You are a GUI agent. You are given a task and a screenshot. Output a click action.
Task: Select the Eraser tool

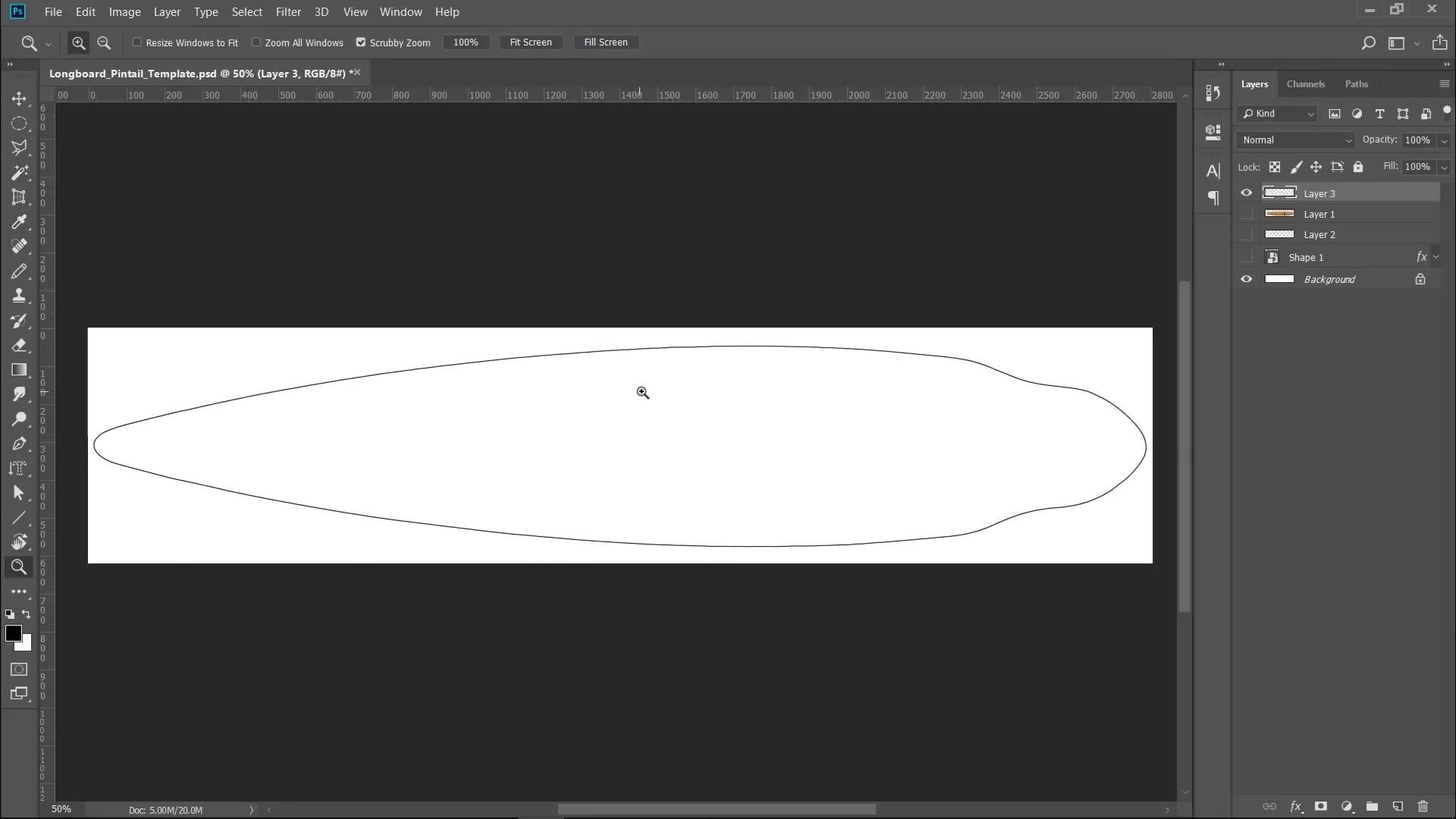click(x=19, y=345)
